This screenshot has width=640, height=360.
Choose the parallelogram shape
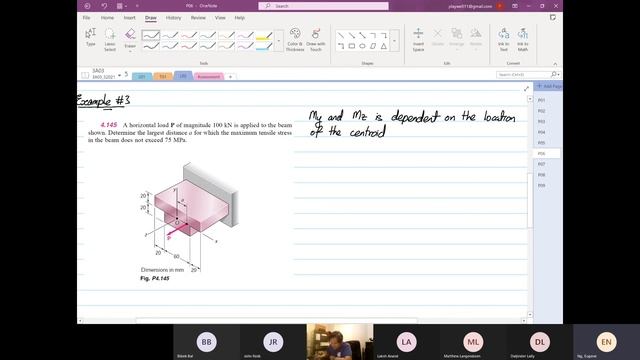coord(373,46)
